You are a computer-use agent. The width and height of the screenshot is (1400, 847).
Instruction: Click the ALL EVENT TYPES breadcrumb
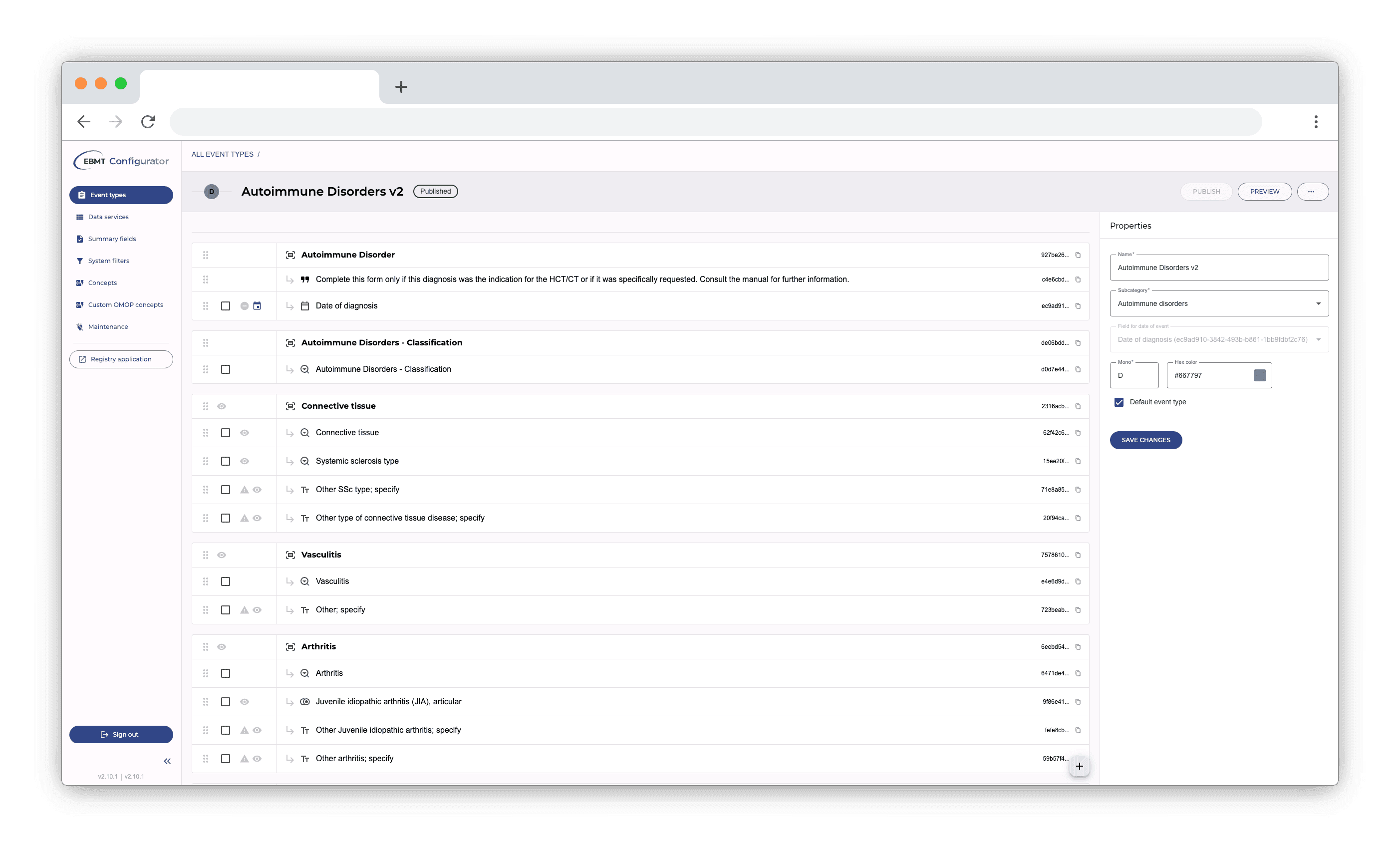coord(222,154)
